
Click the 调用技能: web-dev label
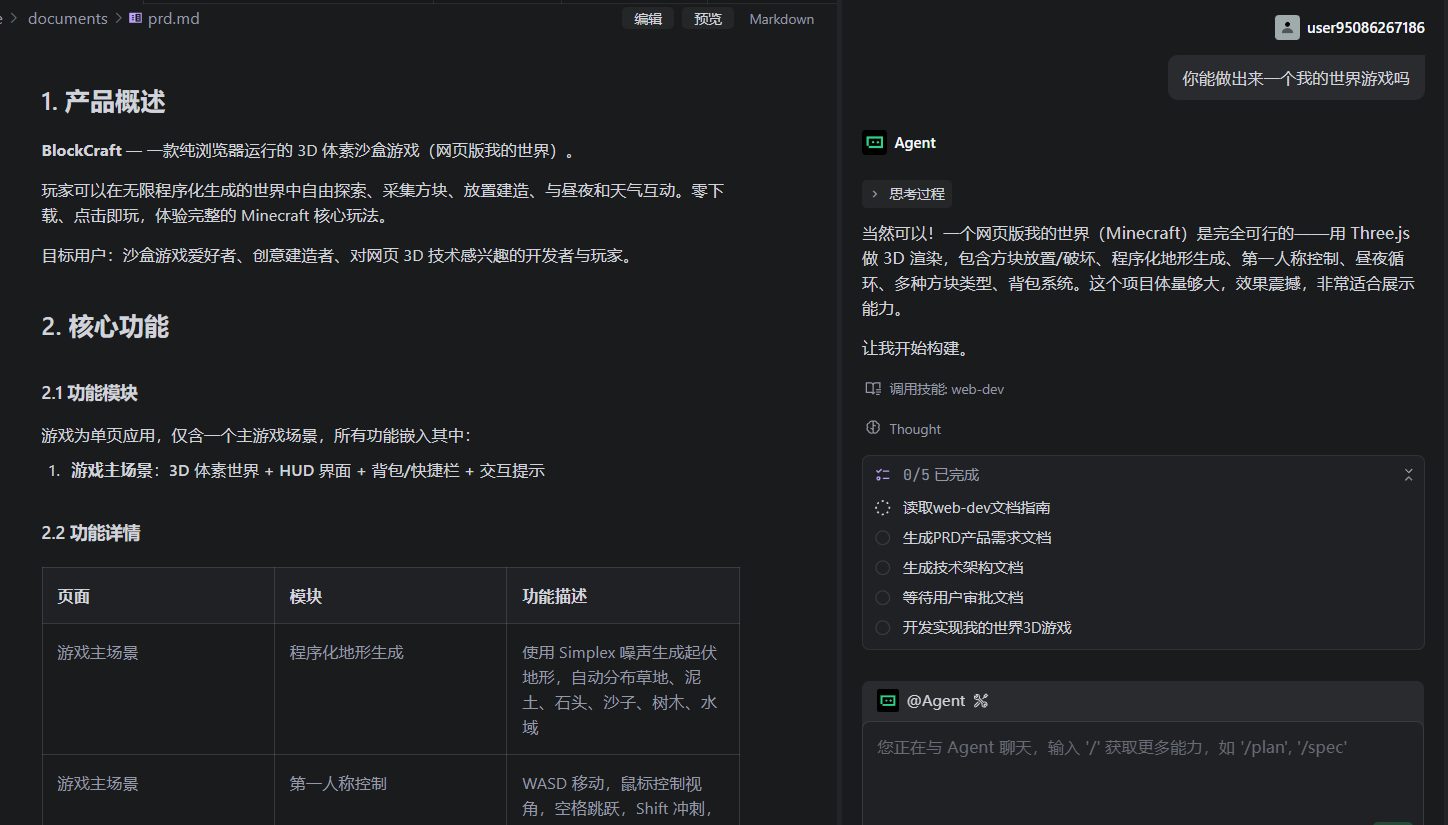pos(947,388)
